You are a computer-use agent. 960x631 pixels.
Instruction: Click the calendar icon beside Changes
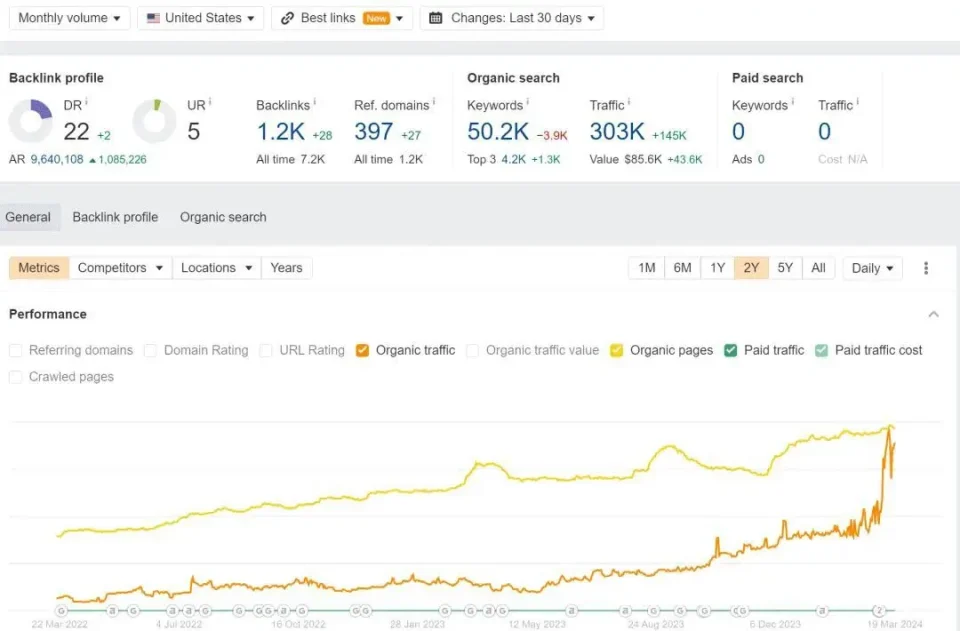435,18
